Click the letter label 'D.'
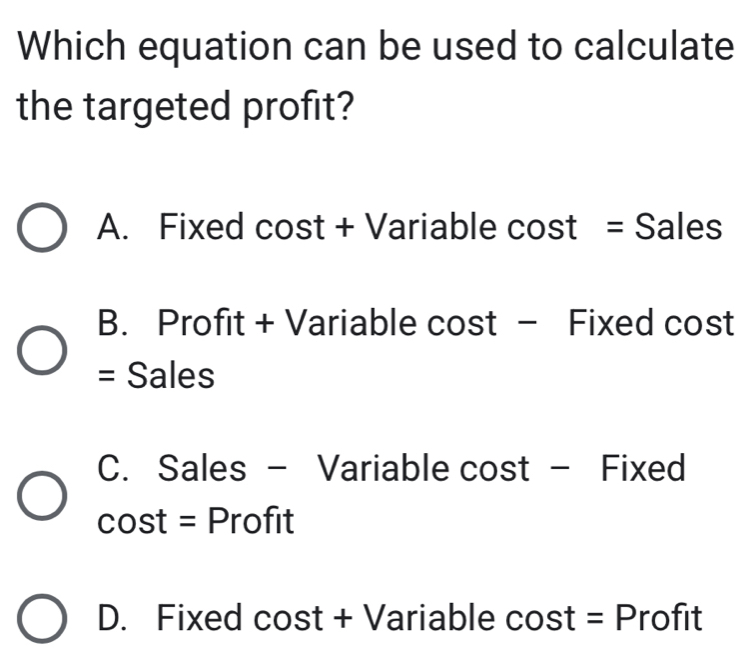Viewport: 750px width, 658px height. click(118, 617)
